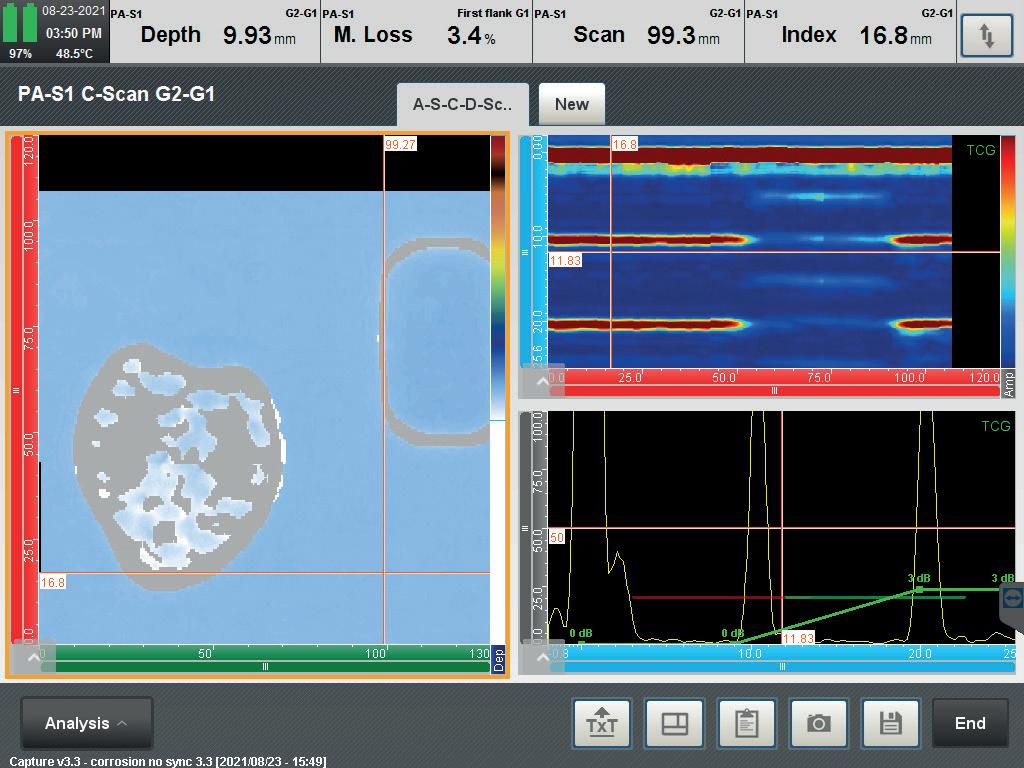Image resolution: width=1024 pixels, height=768 pixels.
Task: Click the 48.5°C temperature readout
Action: pyautogui.click(x=74, y=54)
